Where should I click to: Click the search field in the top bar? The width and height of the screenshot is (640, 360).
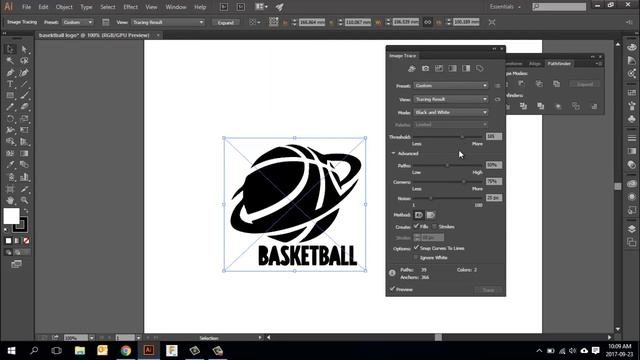559,7
